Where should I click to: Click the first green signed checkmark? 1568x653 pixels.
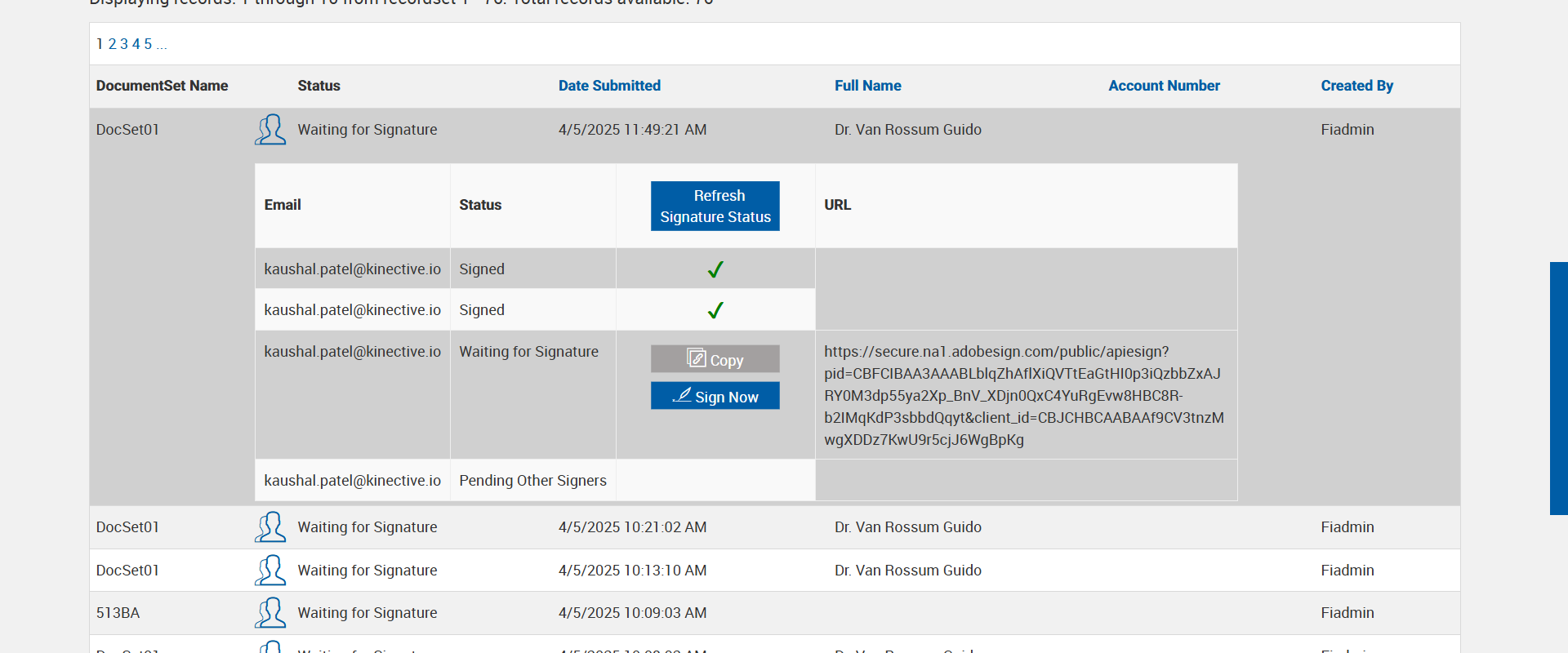(x=715, y=269)
